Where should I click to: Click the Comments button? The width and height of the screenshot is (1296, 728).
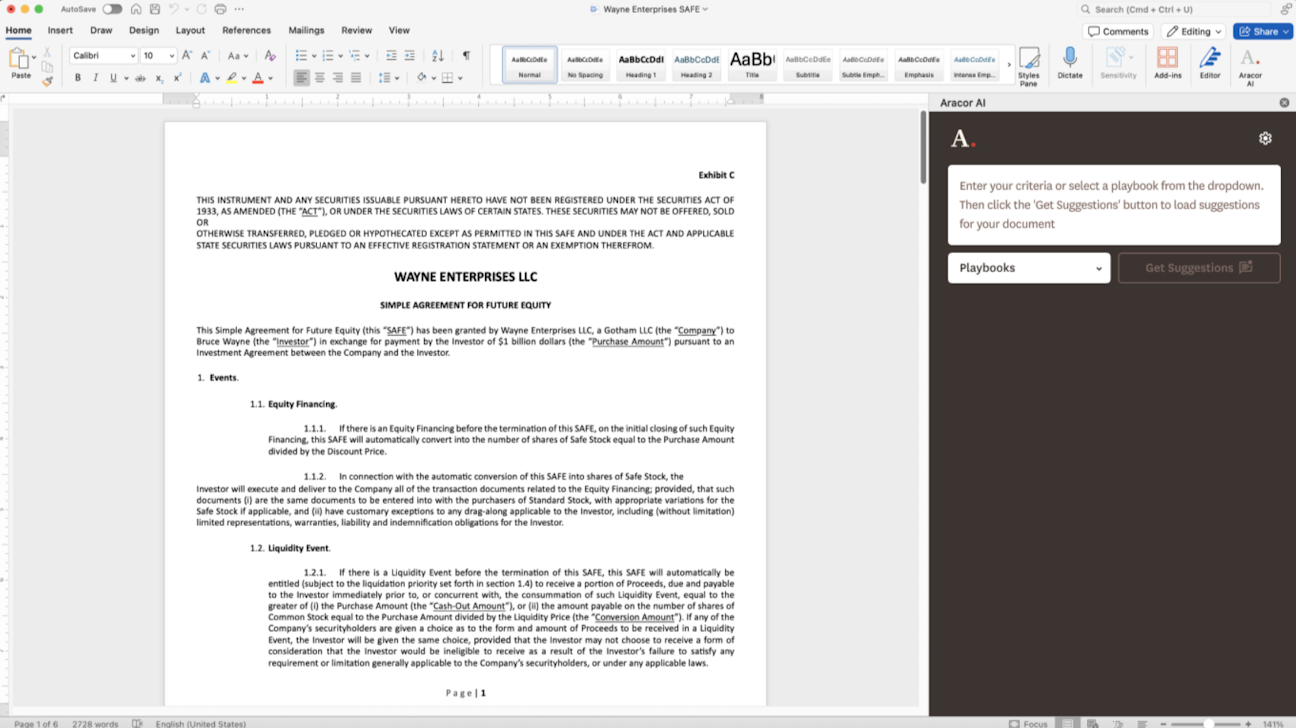1118,31
